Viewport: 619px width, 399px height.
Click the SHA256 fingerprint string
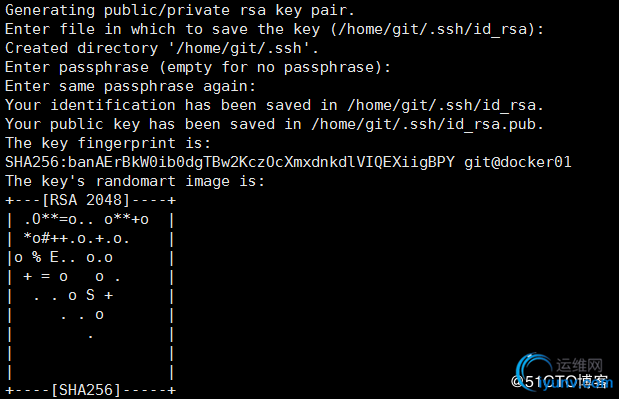click(x=230, y=162)
